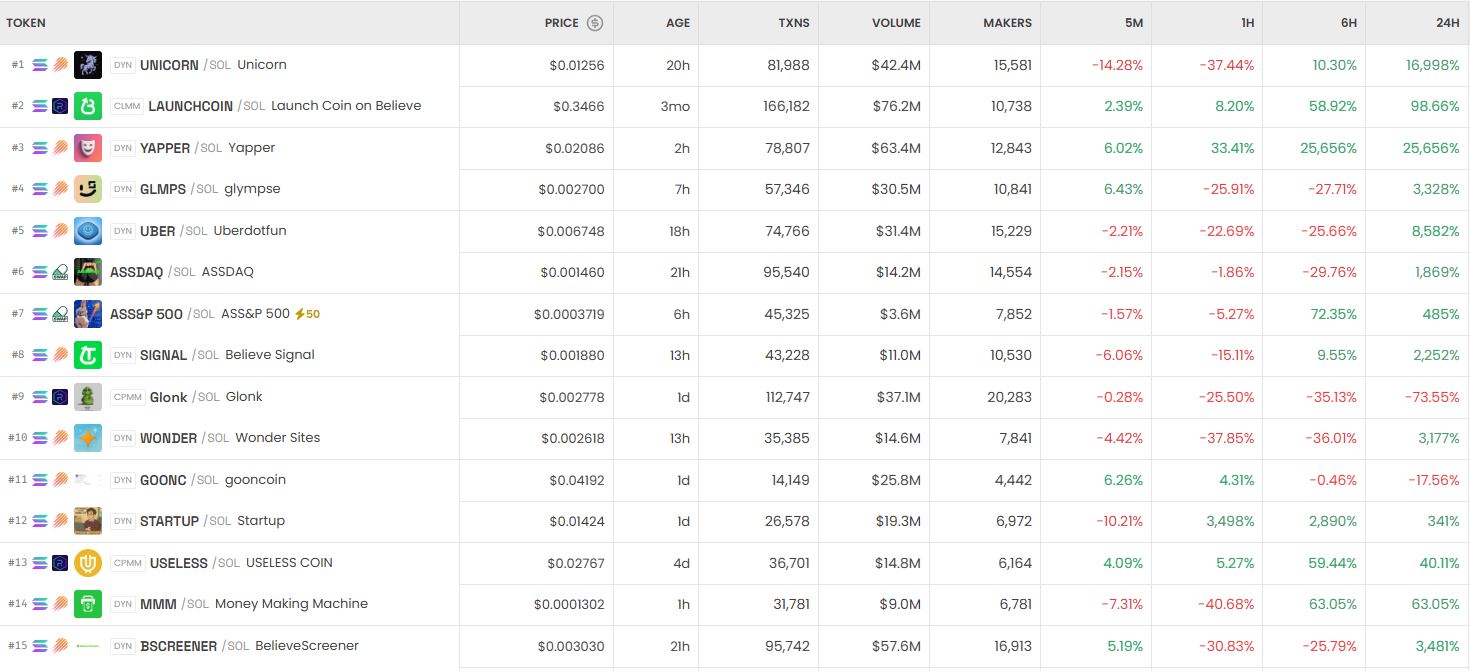Click MMM price $0.0001302
The image size is (1470, 671).
coord(569,604)
